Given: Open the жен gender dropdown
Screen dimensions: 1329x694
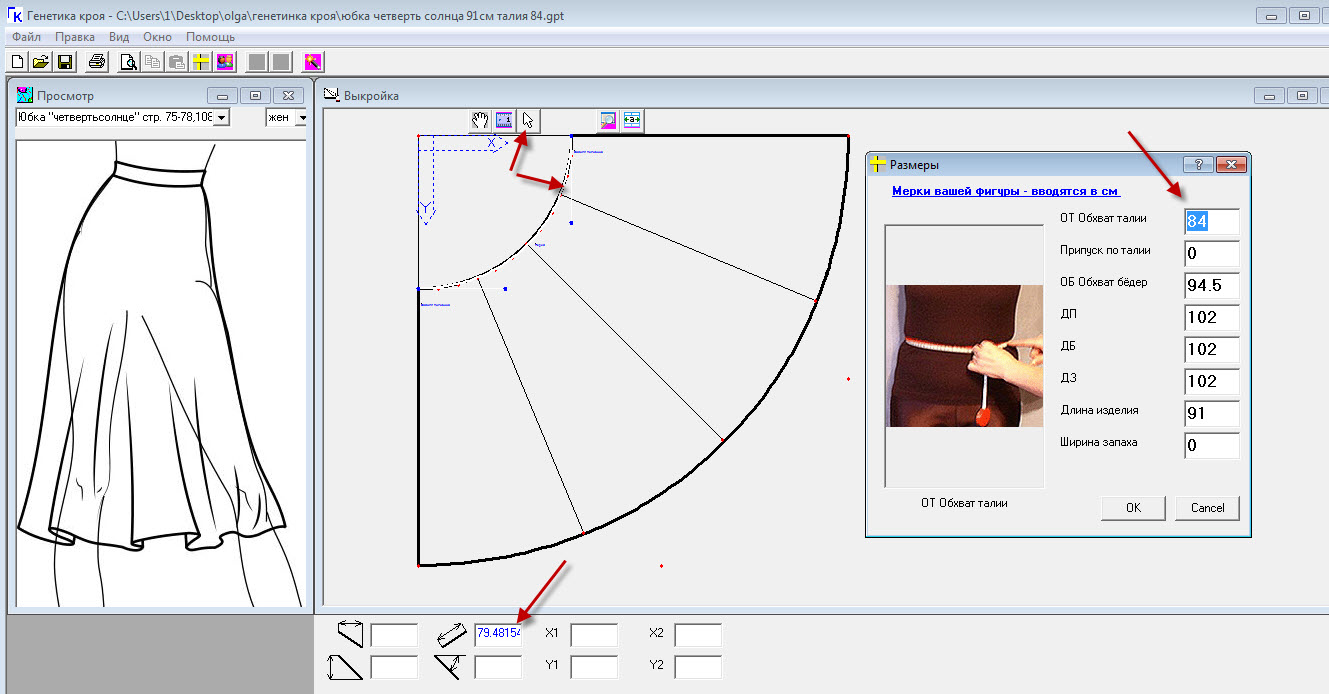Looking at the screenshot, I should point(302,118).
